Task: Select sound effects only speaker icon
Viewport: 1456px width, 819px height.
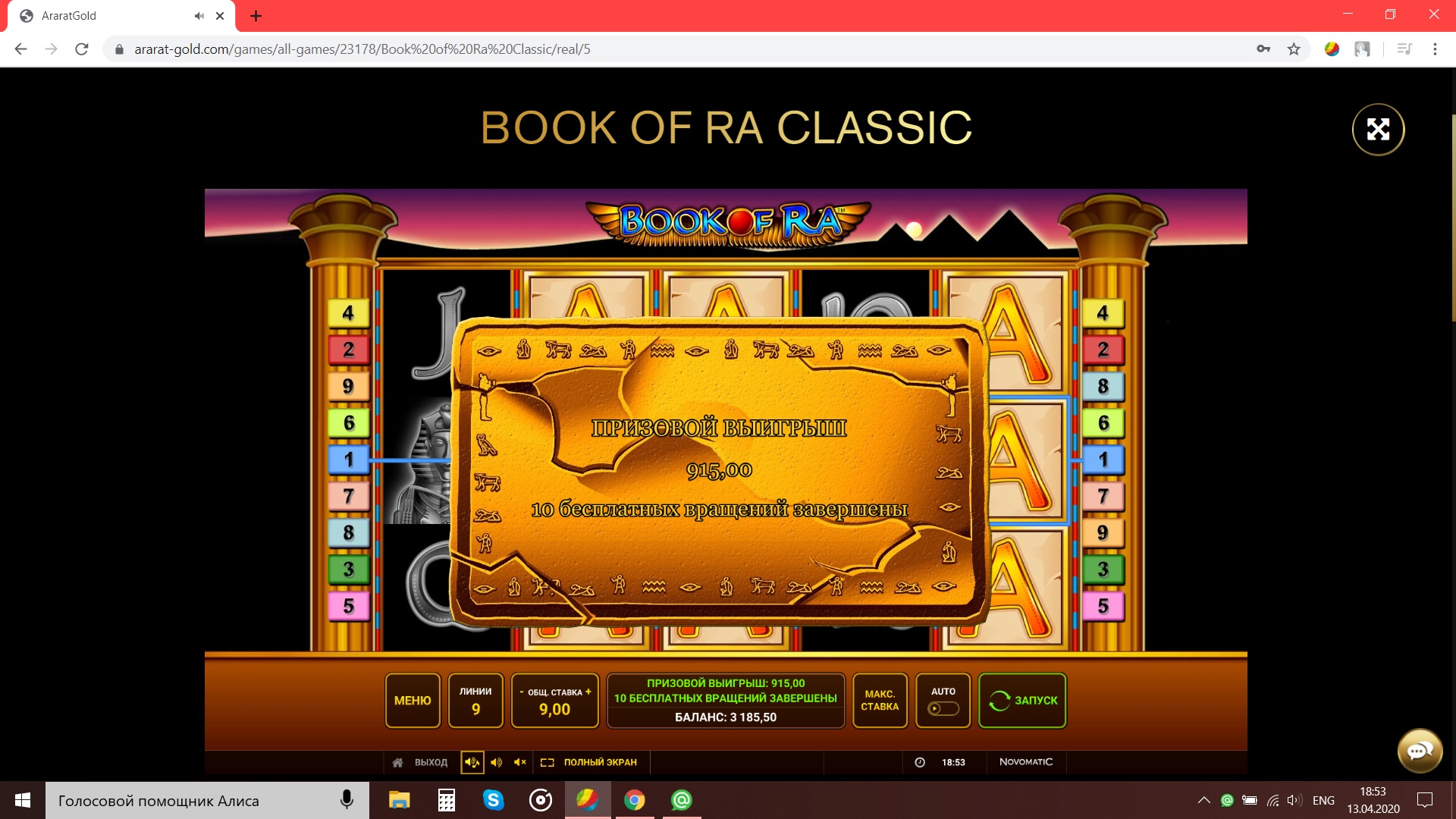Action: (x=496, y=762)
